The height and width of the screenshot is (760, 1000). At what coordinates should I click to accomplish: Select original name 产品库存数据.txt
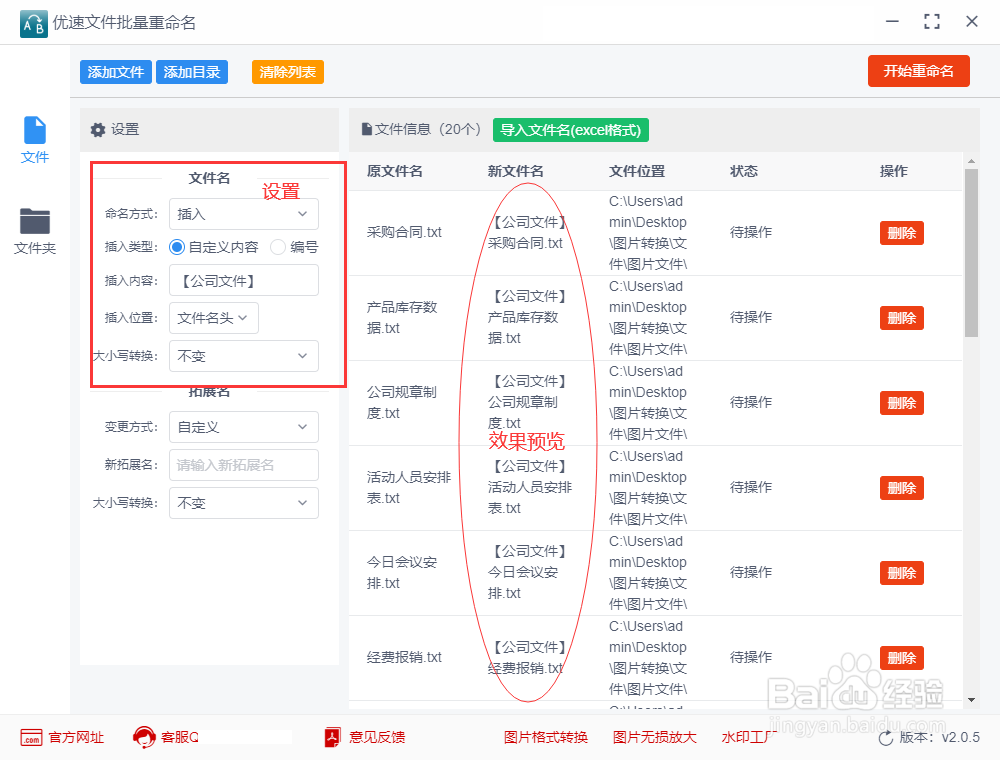coord(402,318)
